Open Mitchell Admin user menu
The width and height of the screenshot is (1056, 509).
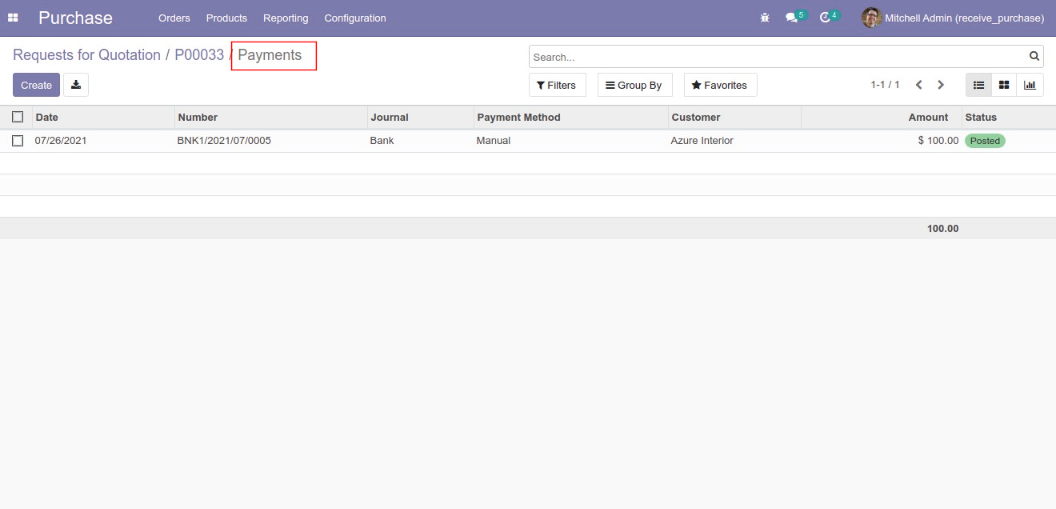(x=953, y=18)
